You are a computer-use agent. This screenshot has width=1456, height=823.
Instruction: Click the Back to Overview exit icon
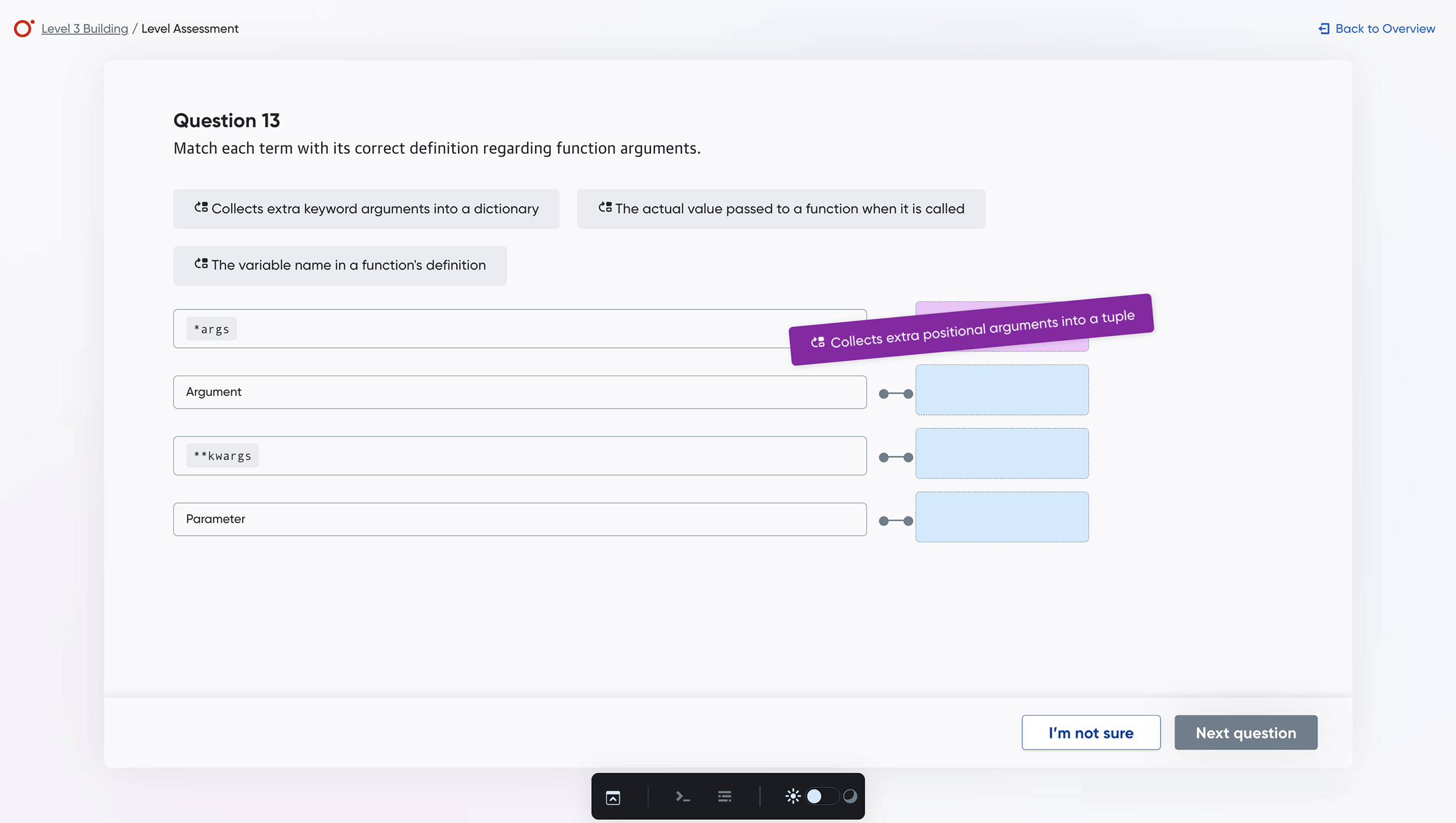click(1324, 29)
